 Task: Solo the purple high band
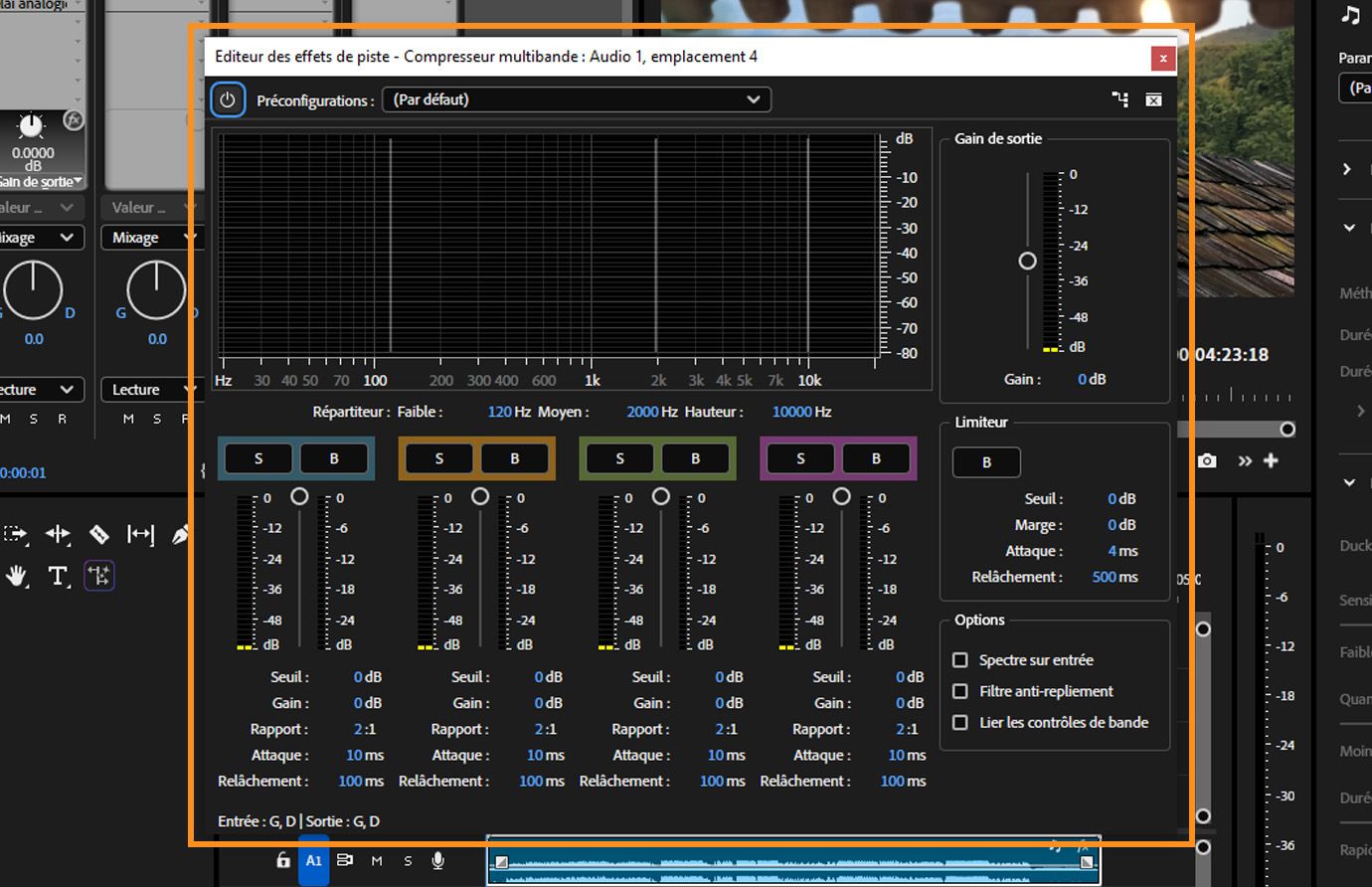tap(801, 458)
